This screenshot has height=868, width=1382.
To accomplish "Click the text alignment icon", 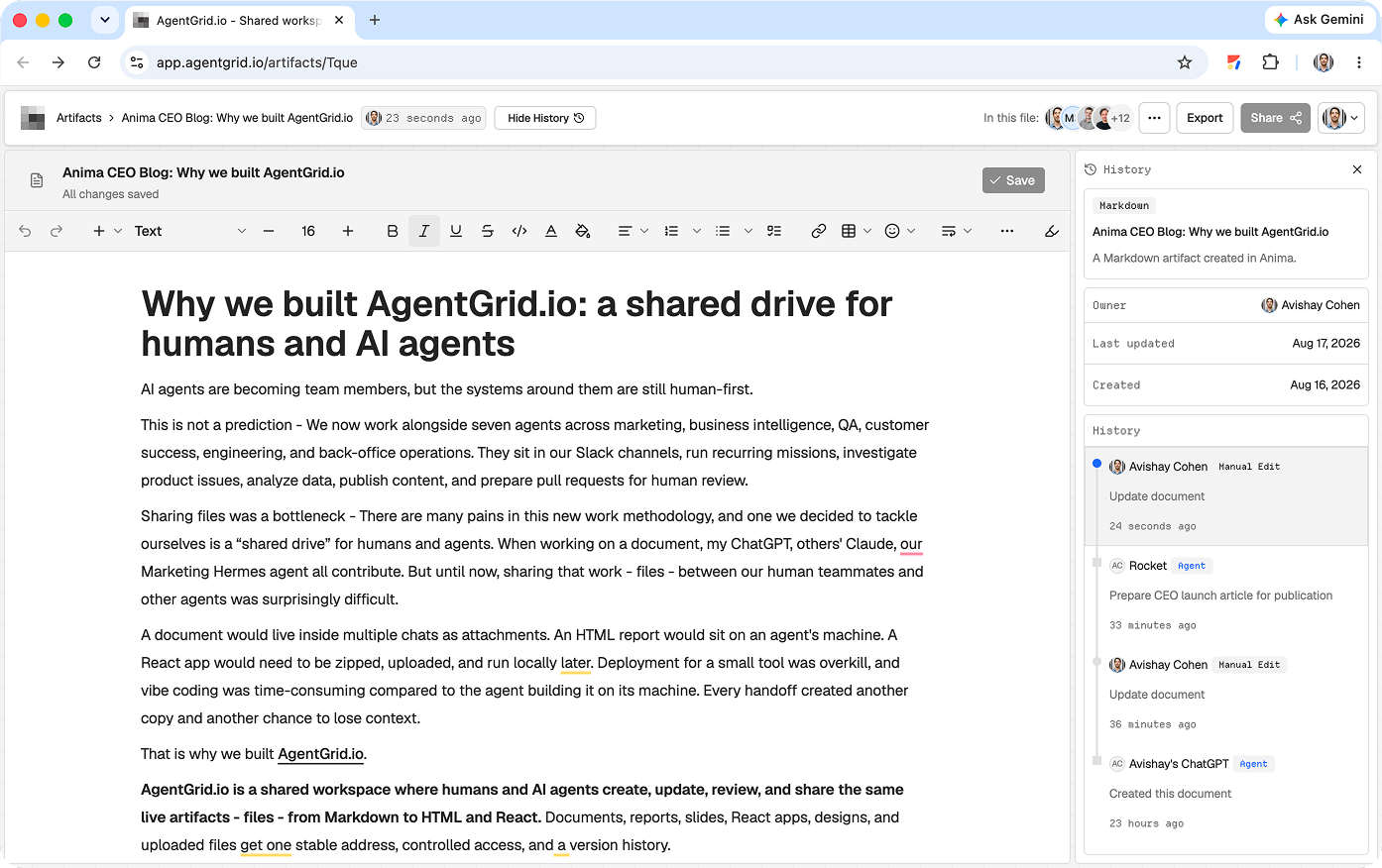I will pos(625,231).
